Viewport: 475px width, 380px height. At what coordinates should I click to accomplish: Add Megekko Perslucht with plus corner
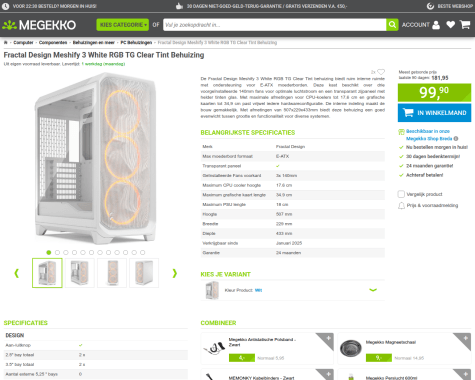(465, 374)
